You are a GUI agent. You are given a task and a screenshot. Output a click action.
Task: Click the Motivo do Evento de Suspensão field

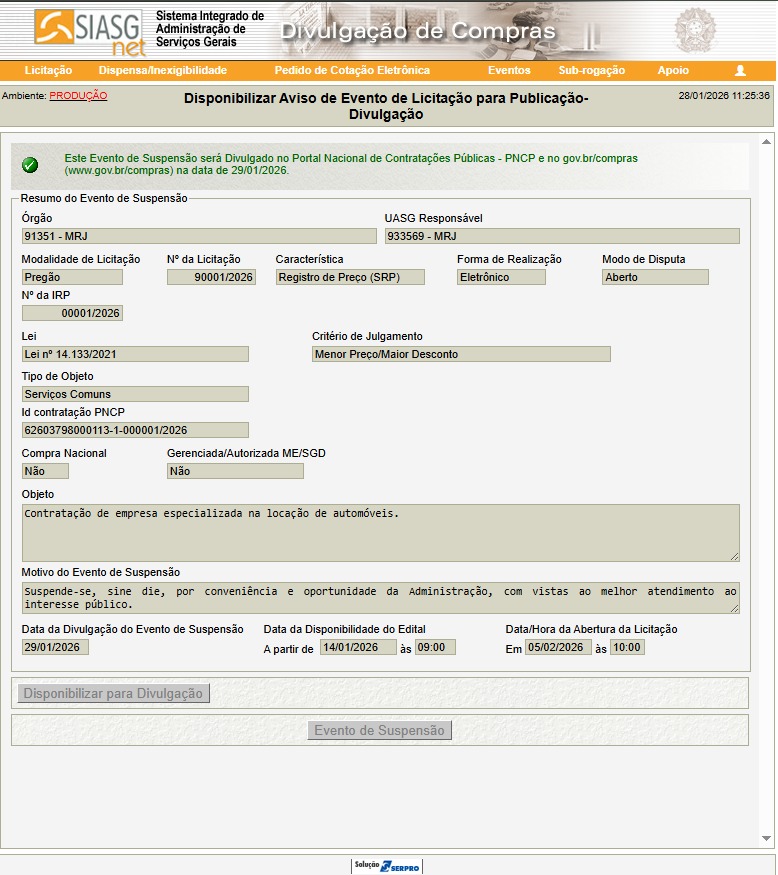pos(380,597)
